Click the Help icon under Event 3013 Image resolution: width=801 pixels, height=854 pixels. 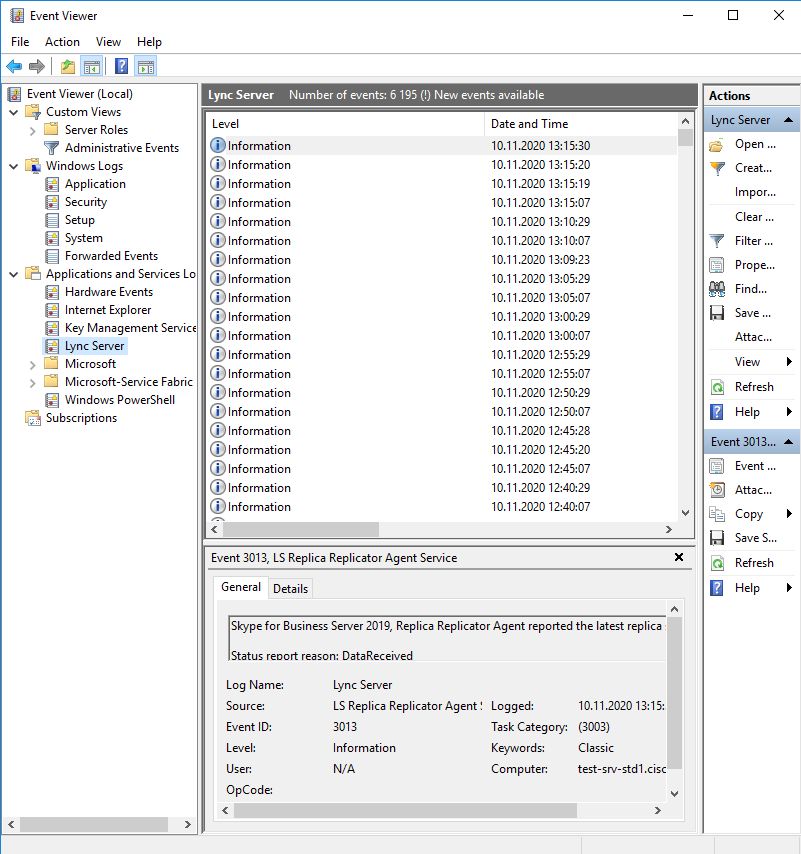pyautogui.click(x=717, y=588)
